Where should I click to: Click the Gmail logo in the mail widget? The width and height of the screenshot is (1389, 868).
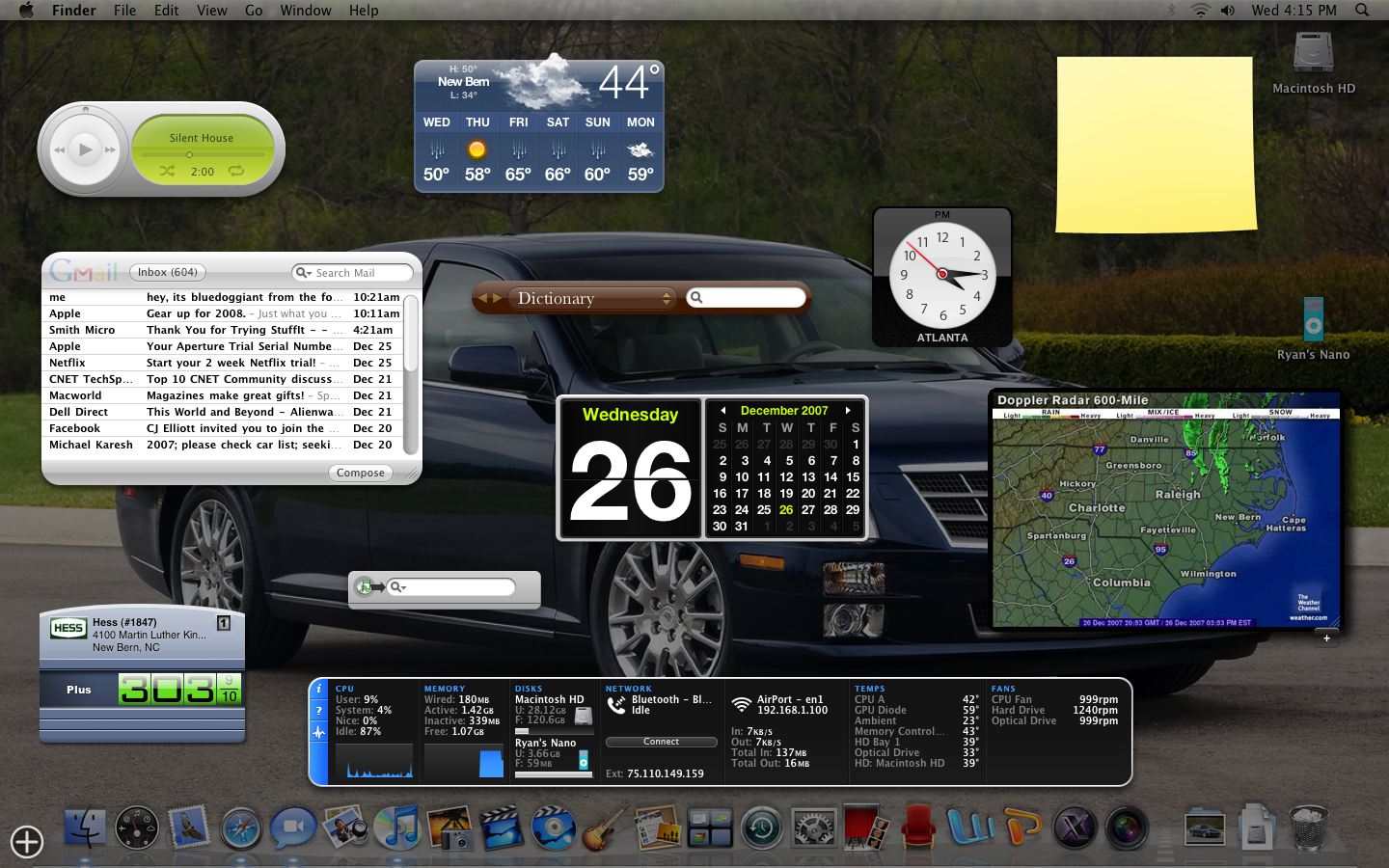83,272
